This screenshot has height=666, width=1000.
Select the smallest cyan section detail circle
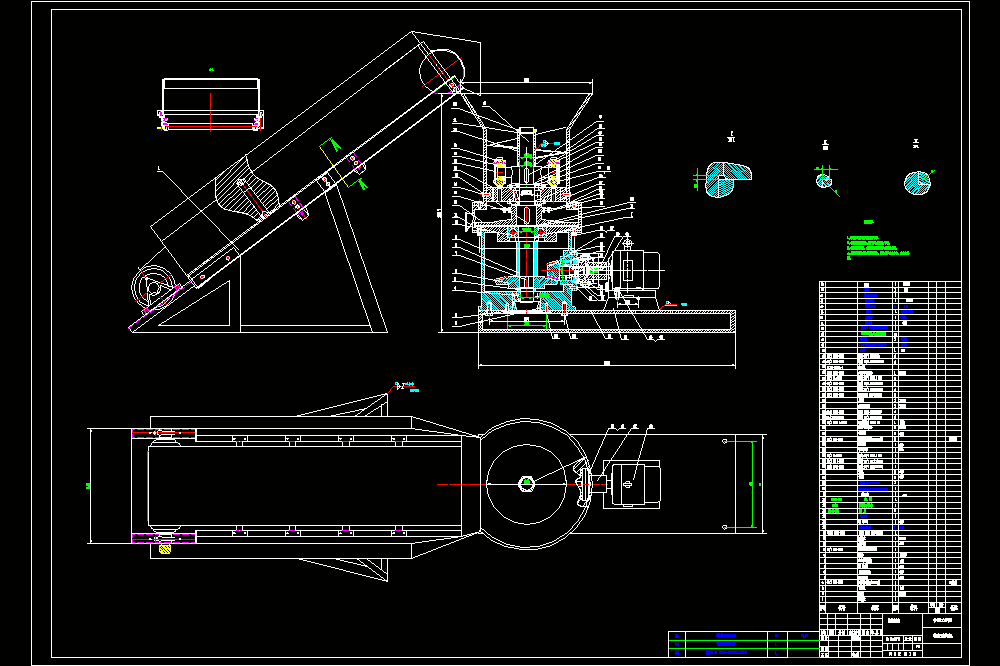point(824,181)
